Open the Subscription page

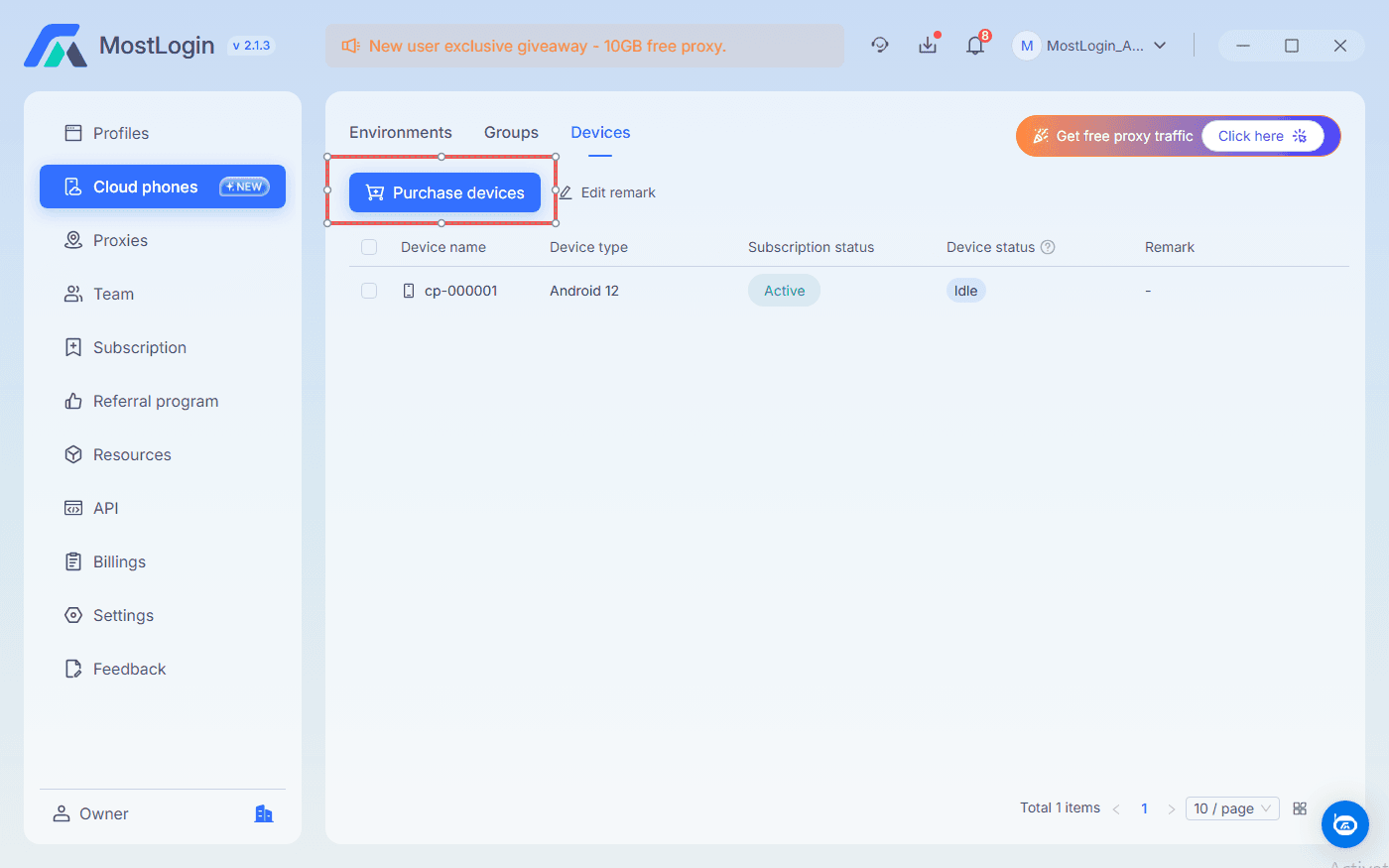pos(140,347)
